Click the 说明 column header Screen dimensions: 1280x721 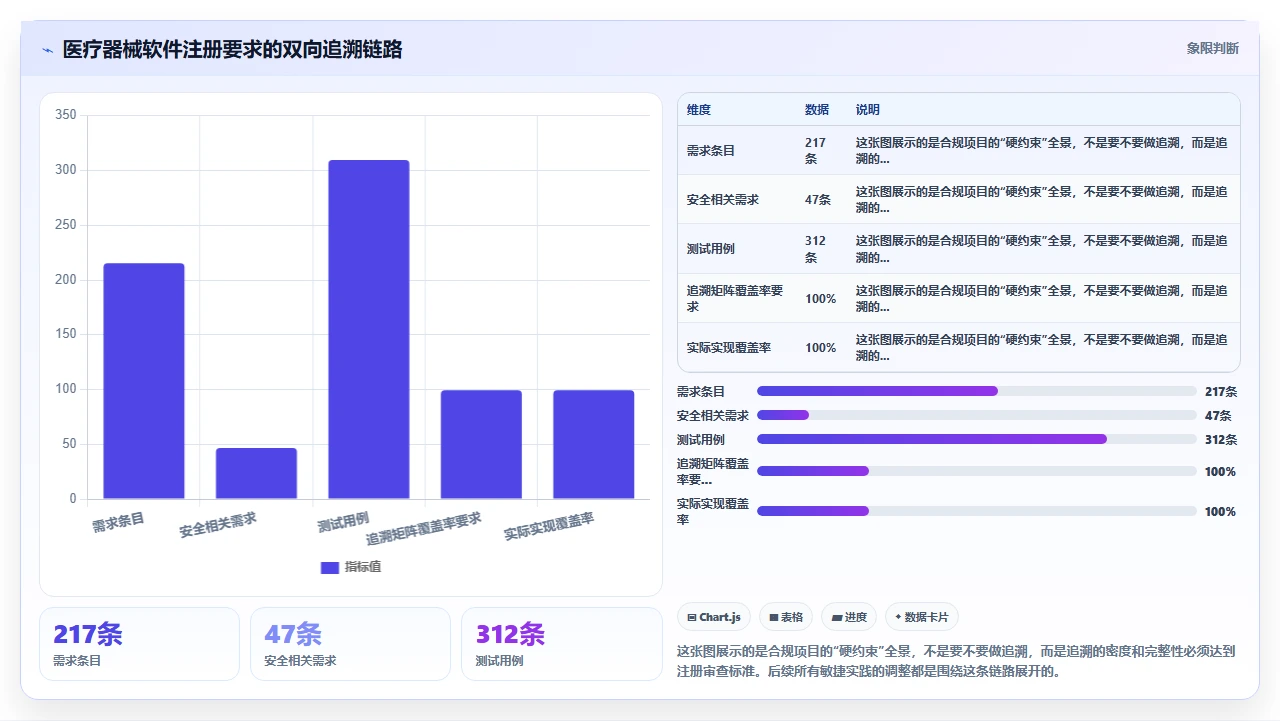[x=868, y=110]
